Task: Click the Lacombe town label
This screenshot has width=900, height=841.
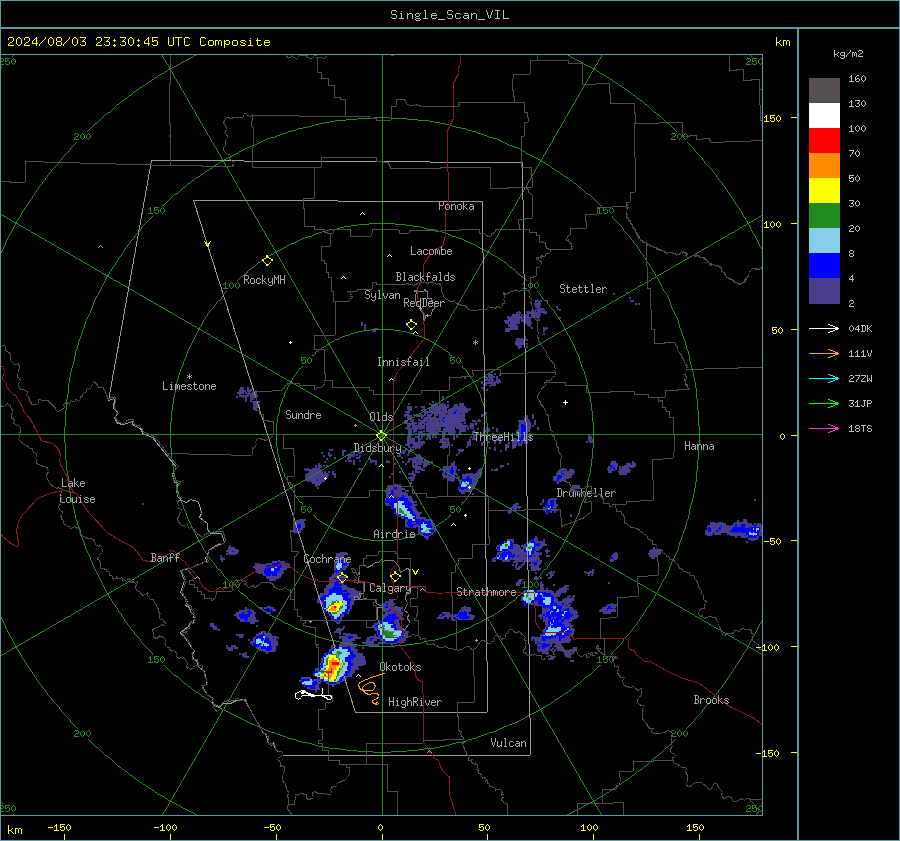Action: pyautogui.click(x=431, y=251)
